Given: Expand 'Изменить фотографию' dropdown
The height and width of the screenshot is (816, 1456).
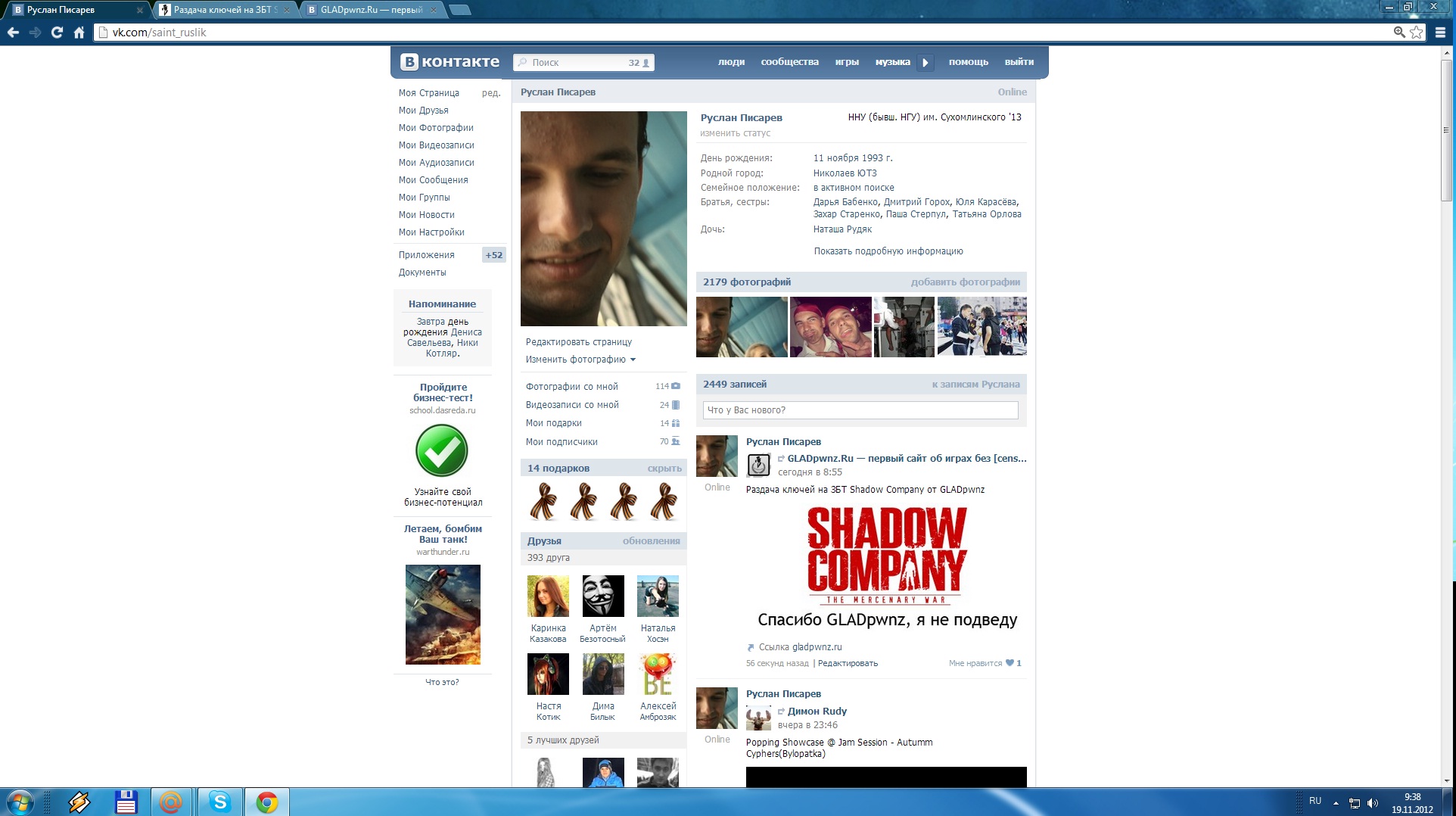Looking at the screenshot, I should click(580, 360).
